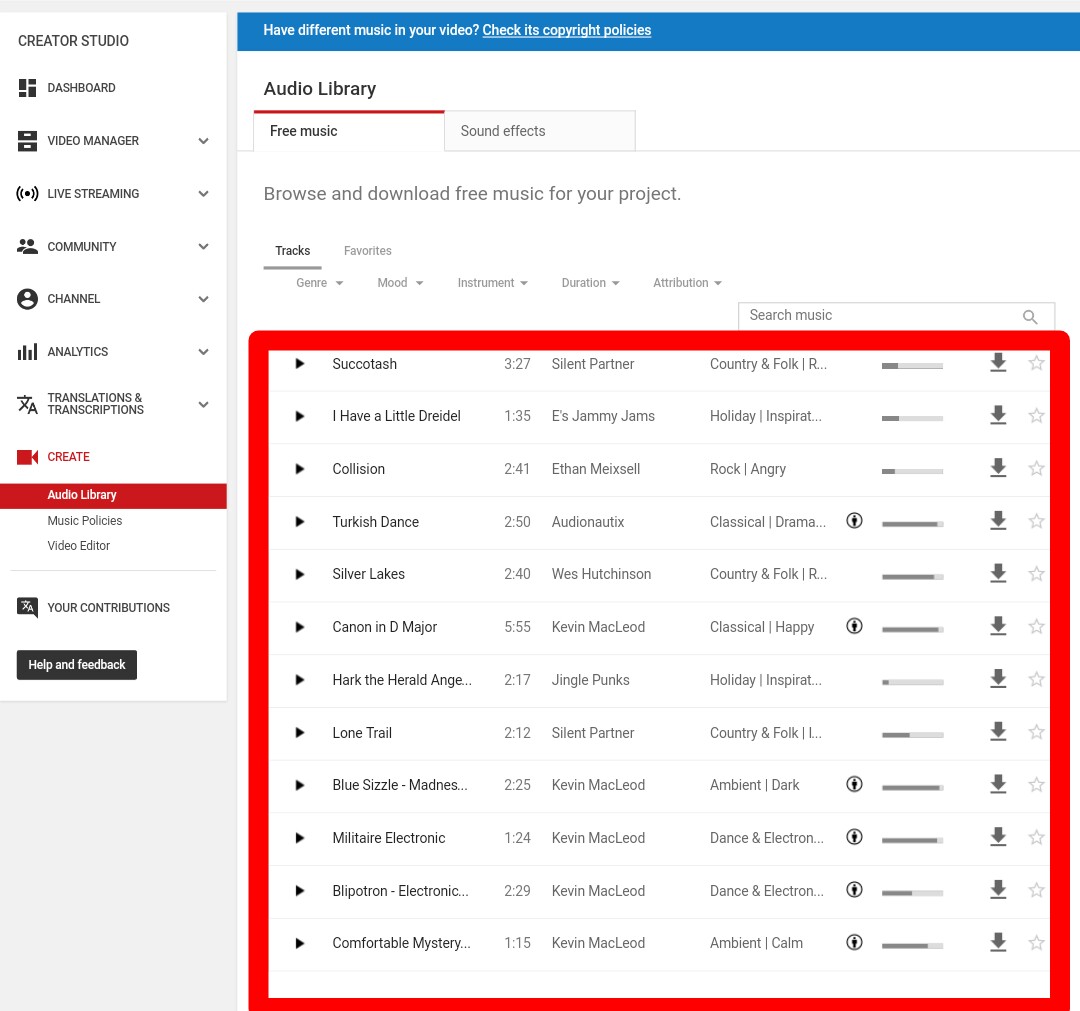
Task: Open the Genre filter dropdown
Action: 319,283
